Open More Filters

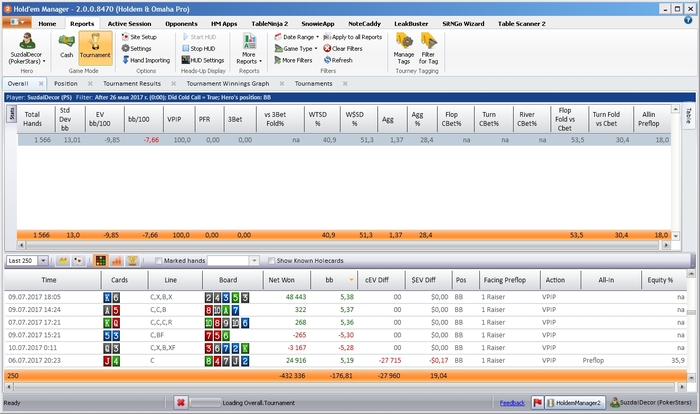[293, 60]
